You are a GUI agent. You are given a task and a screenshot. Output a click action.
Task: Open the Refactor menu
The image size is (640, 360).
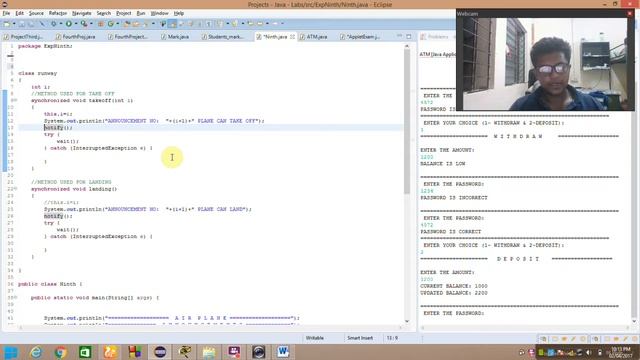point(58,13)
